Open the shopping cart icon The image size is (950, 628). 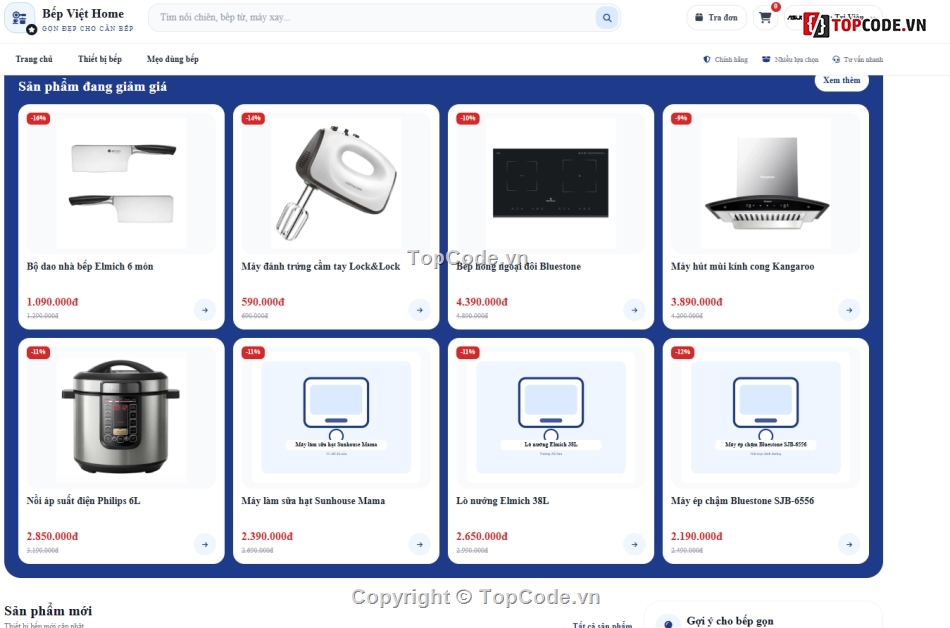[x=765, y=18]
